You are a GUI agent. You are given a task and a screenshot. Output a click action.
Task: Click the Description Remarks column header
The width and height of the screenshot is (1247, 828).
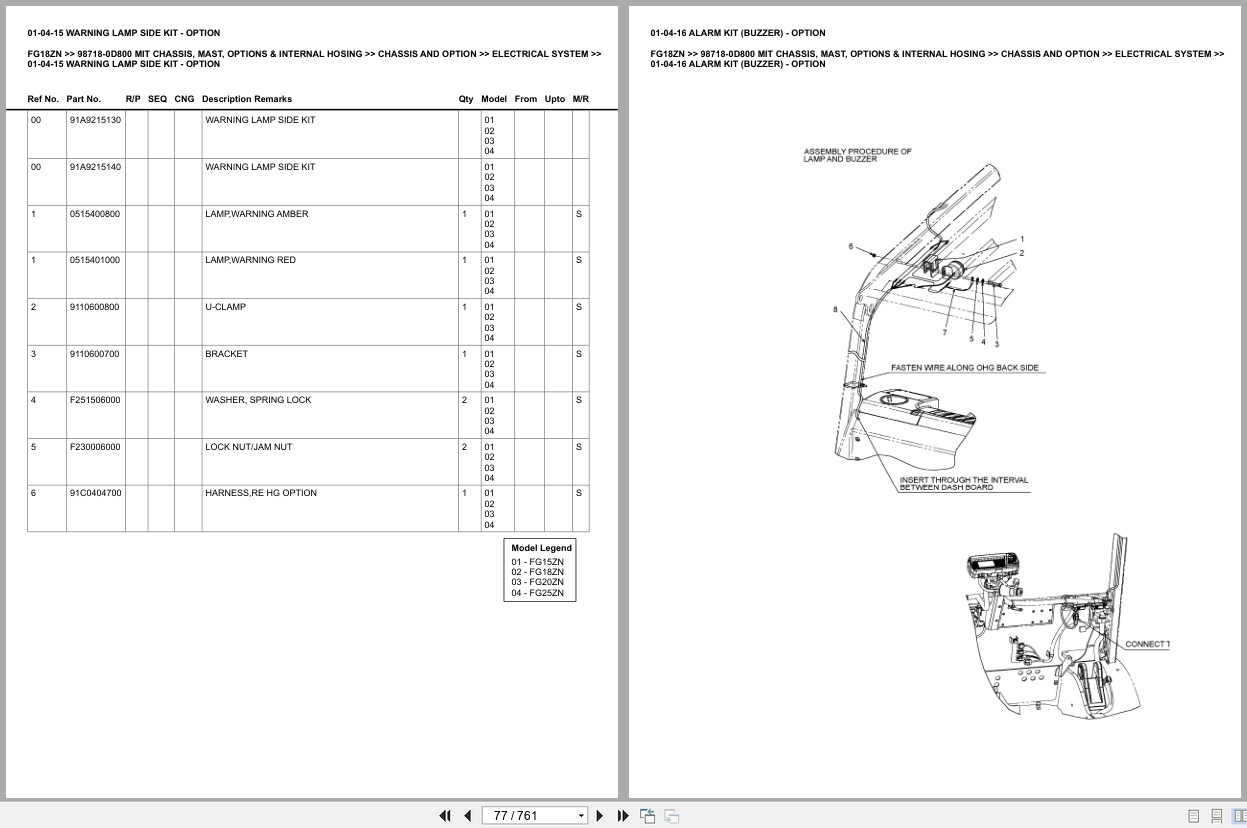[x=247, y=99]
